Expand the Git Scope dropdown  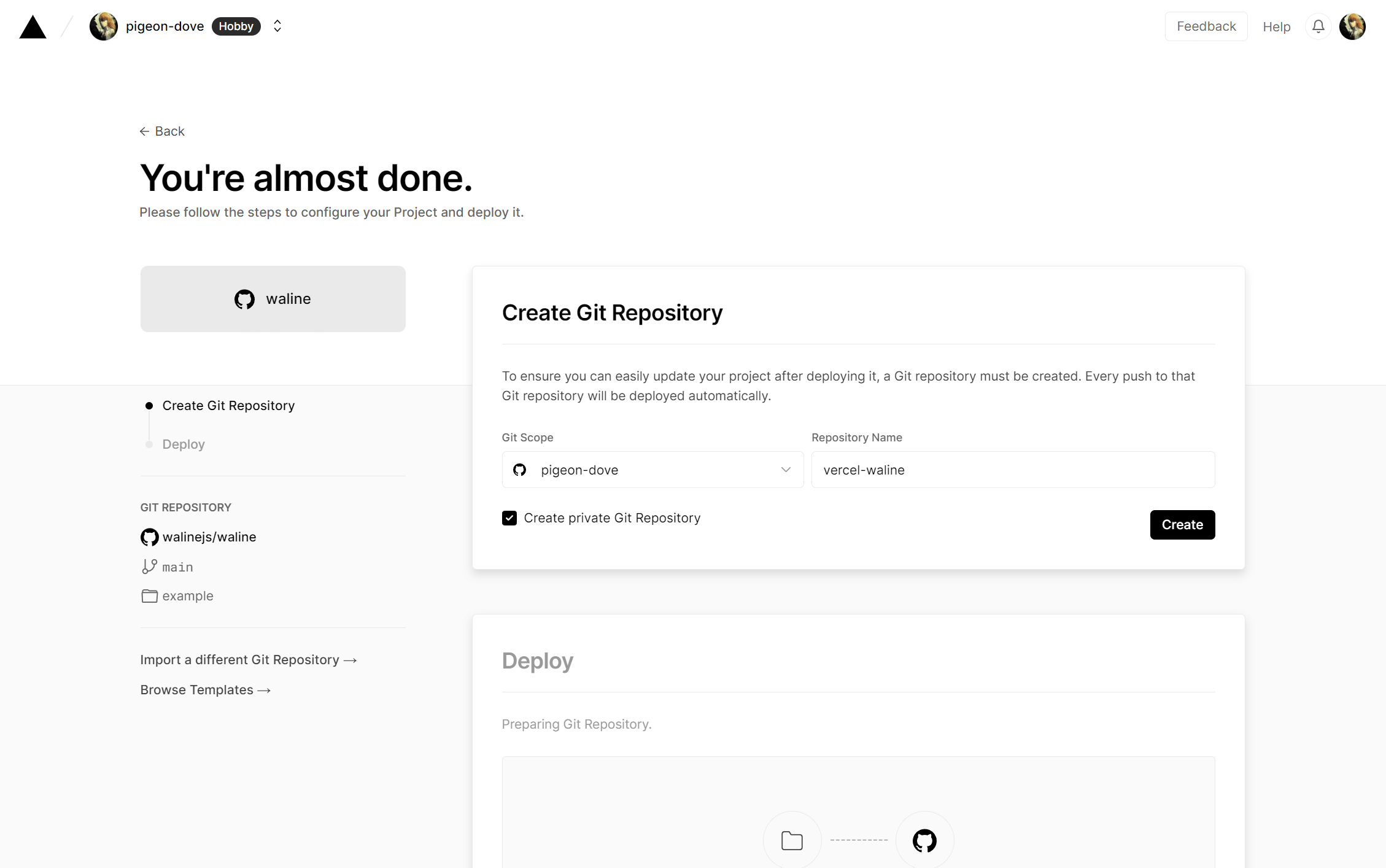pos(652,470)
